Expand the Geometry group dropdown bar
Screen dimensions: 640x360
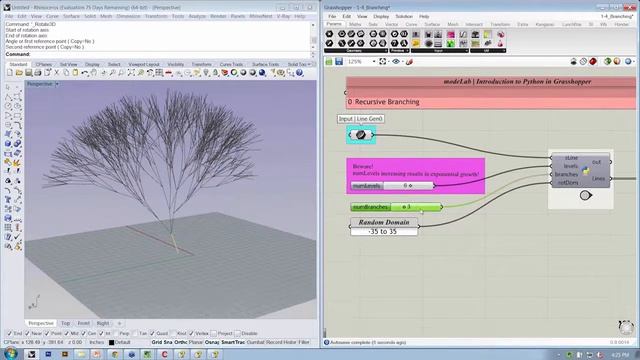click(356, 51)
